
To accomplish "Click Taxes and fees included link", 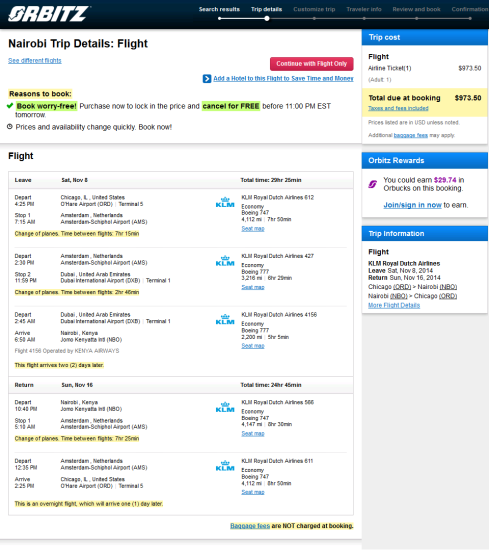I will (398, 108).
